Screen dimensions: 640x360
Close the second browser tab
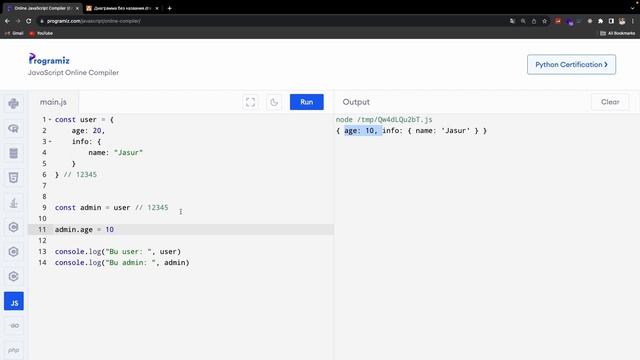tap(157, 8)
